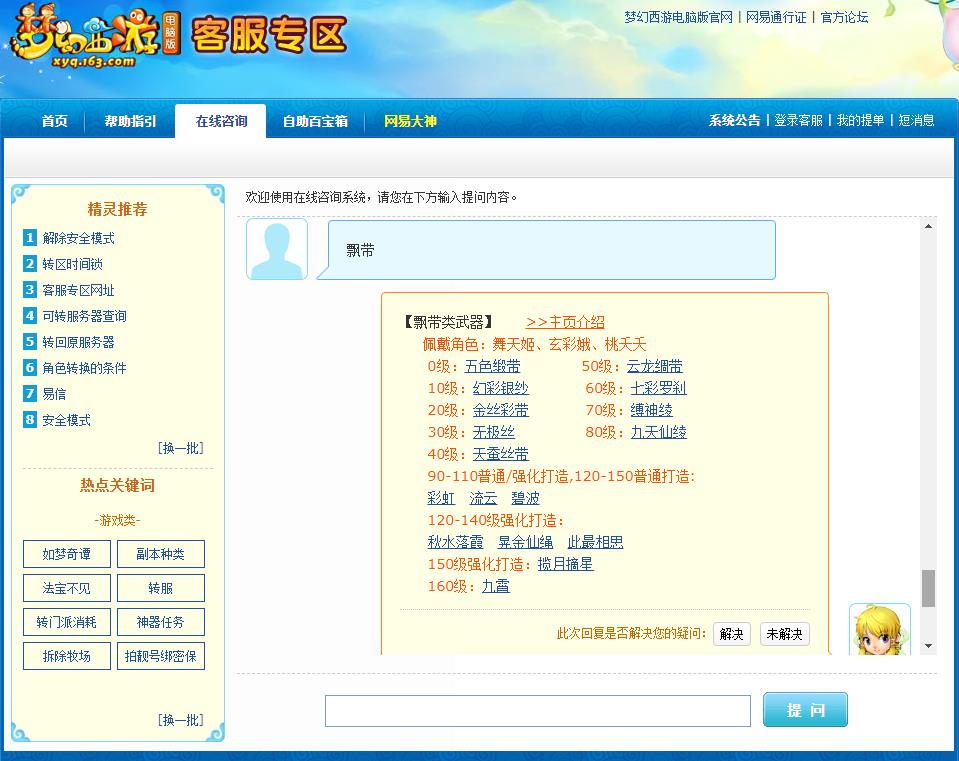Open the 首页 homepage tab
Screen dimensions: 959x761
(x=53, y=120)
